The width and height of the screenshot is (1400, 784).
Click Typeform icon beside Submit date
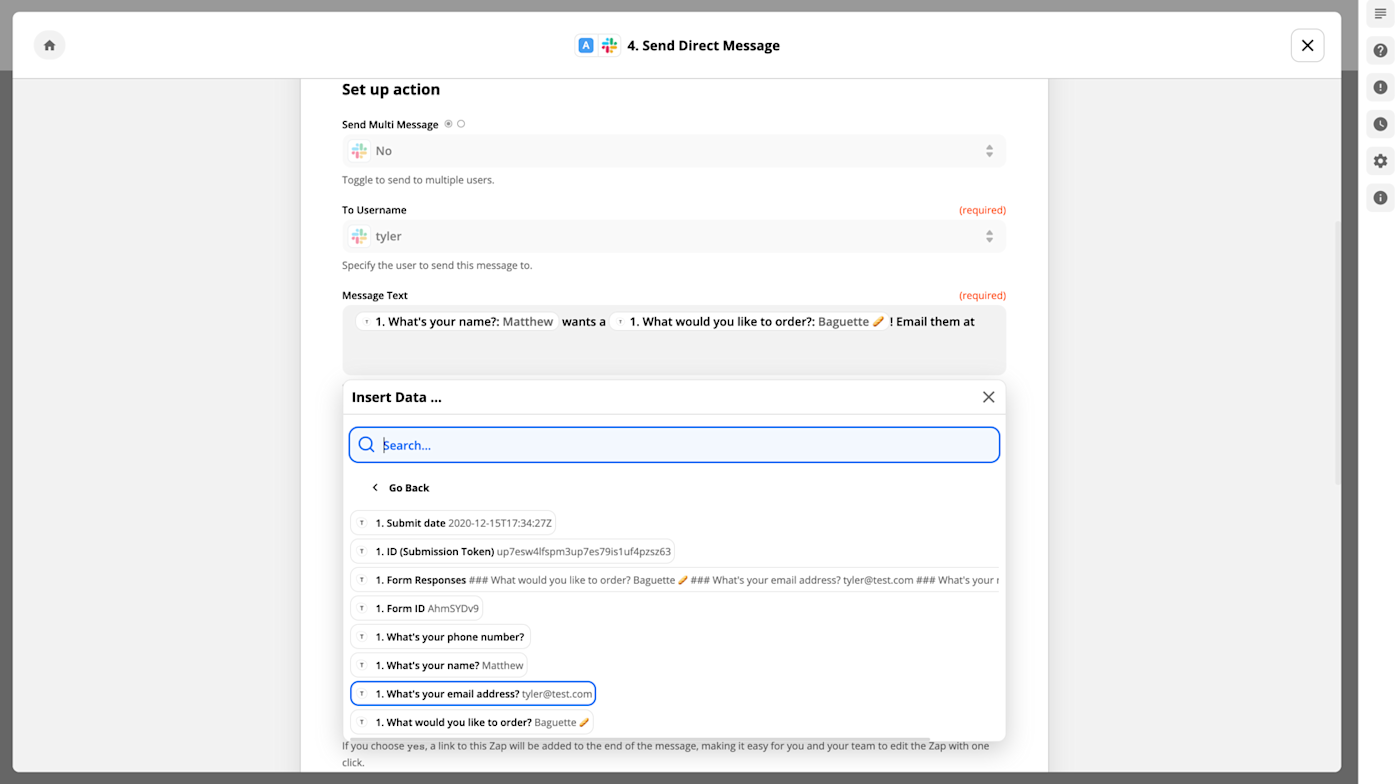pos(362,523)
